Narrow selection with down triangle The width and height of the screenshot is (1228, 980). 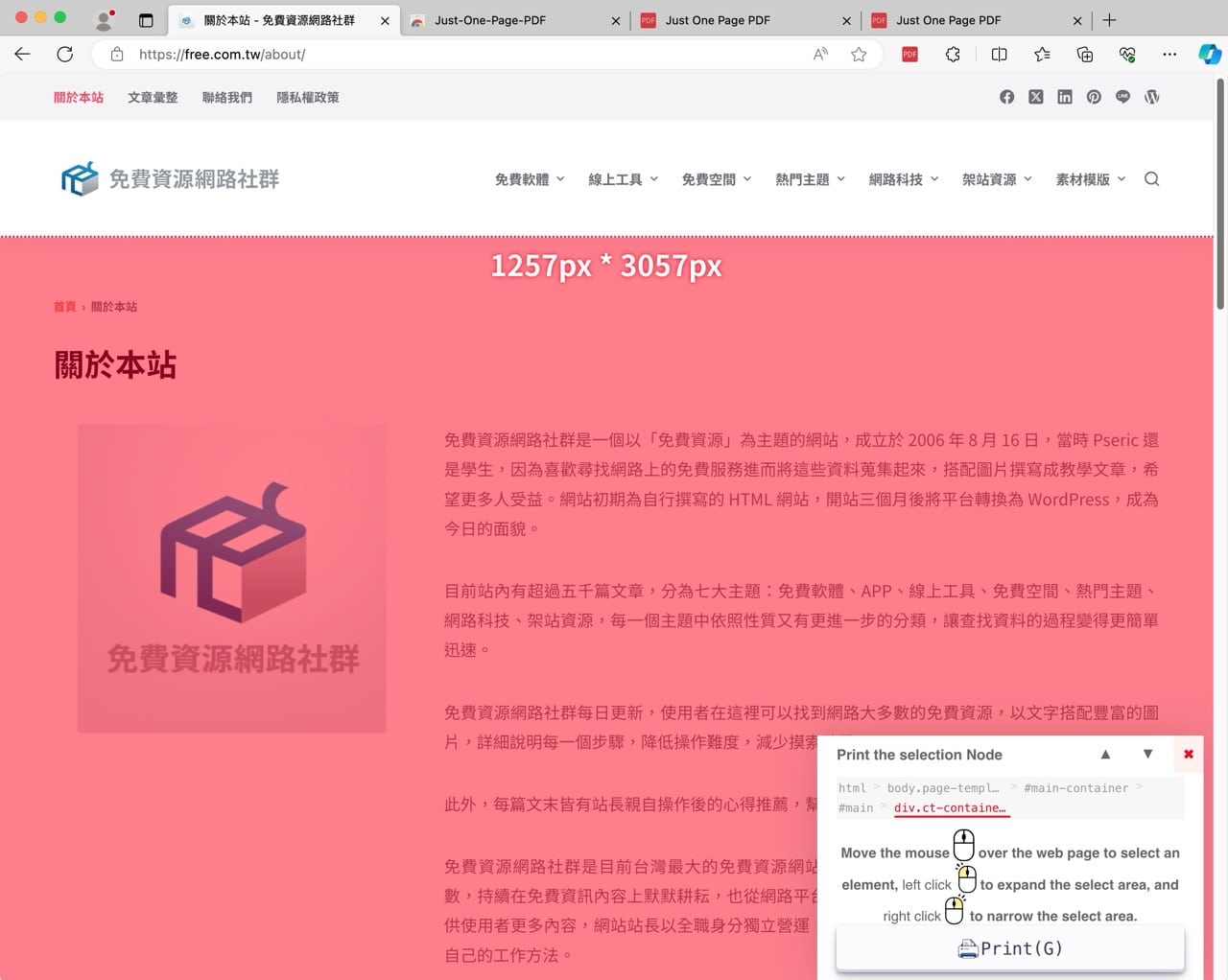(1147, 755)
